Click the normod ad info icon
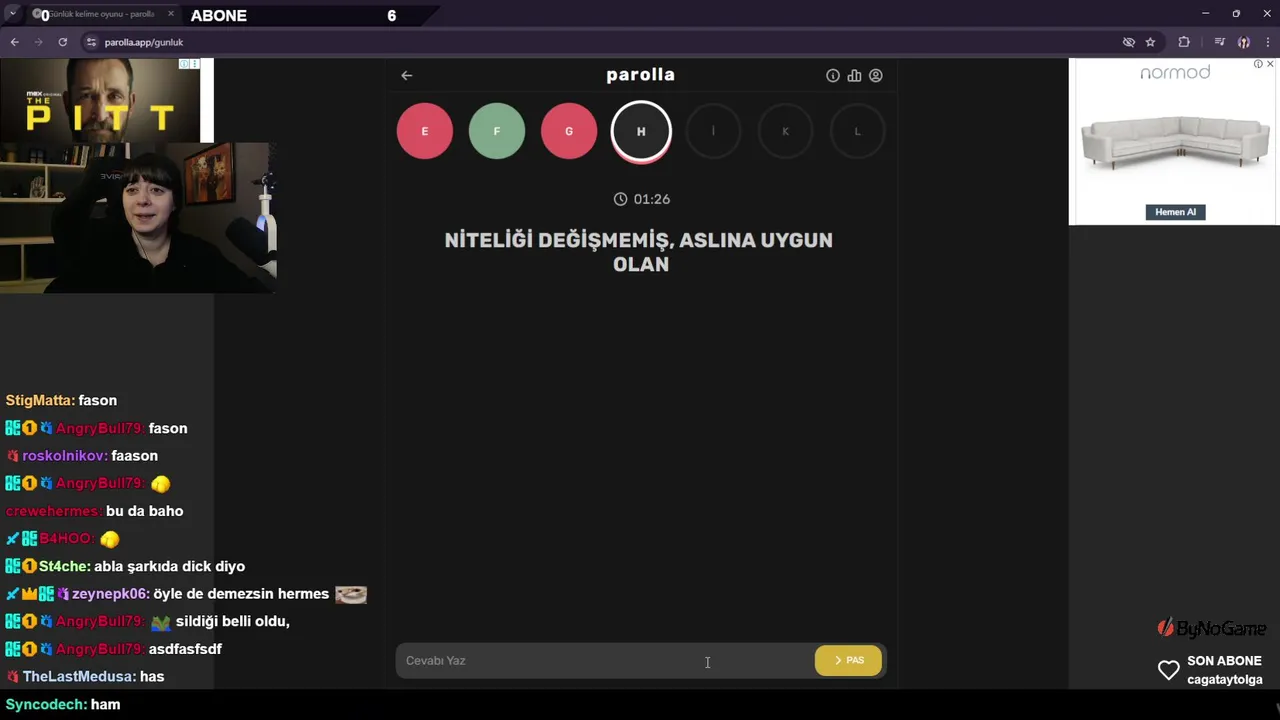Image resolution: width=1280 pixels, height=720 pixels. (1258, 64)
